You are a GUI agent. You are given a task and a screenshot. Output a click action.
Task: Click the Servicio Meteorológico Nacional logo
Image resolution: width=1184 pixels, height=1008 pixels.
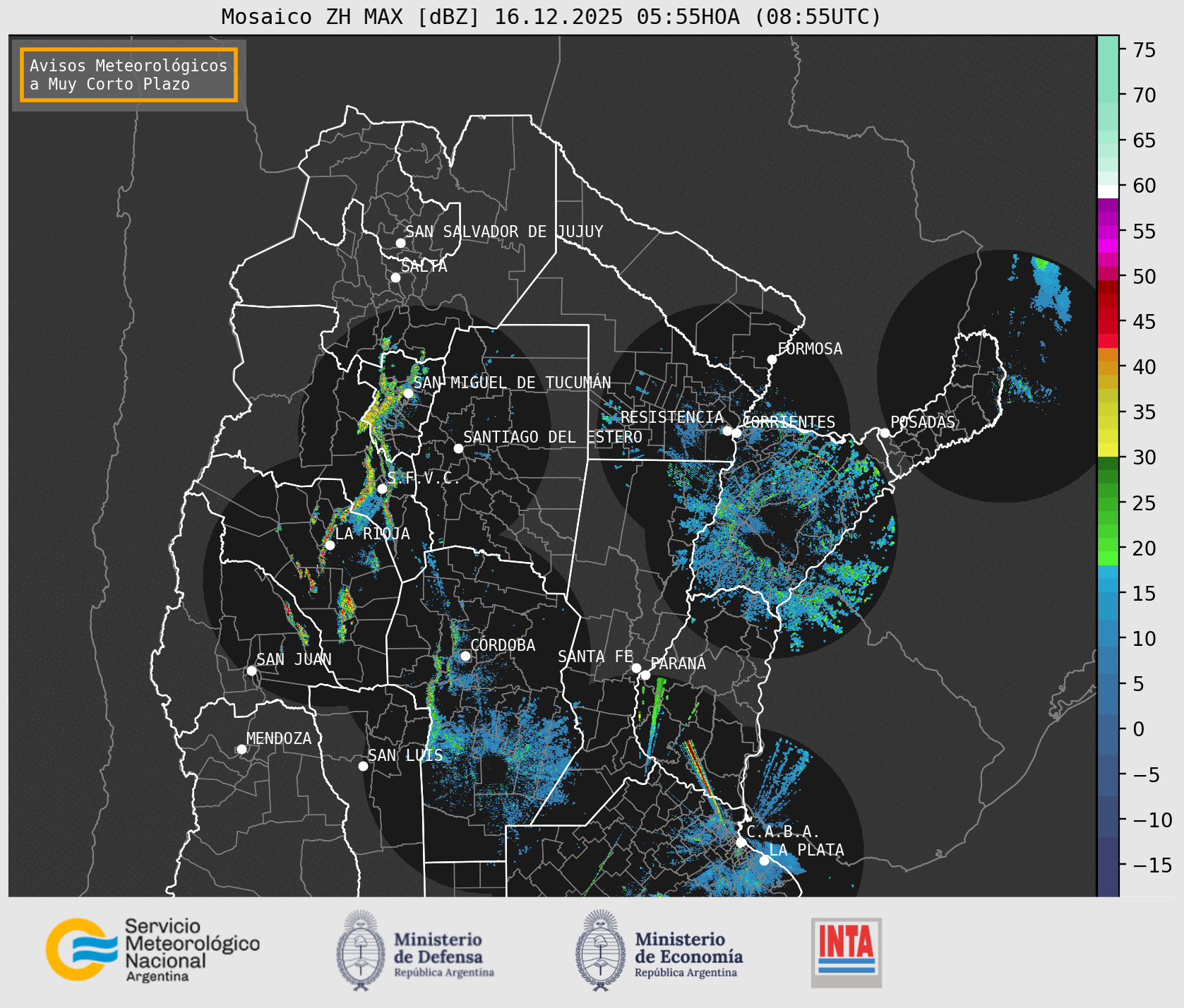[x=153, y=949]
